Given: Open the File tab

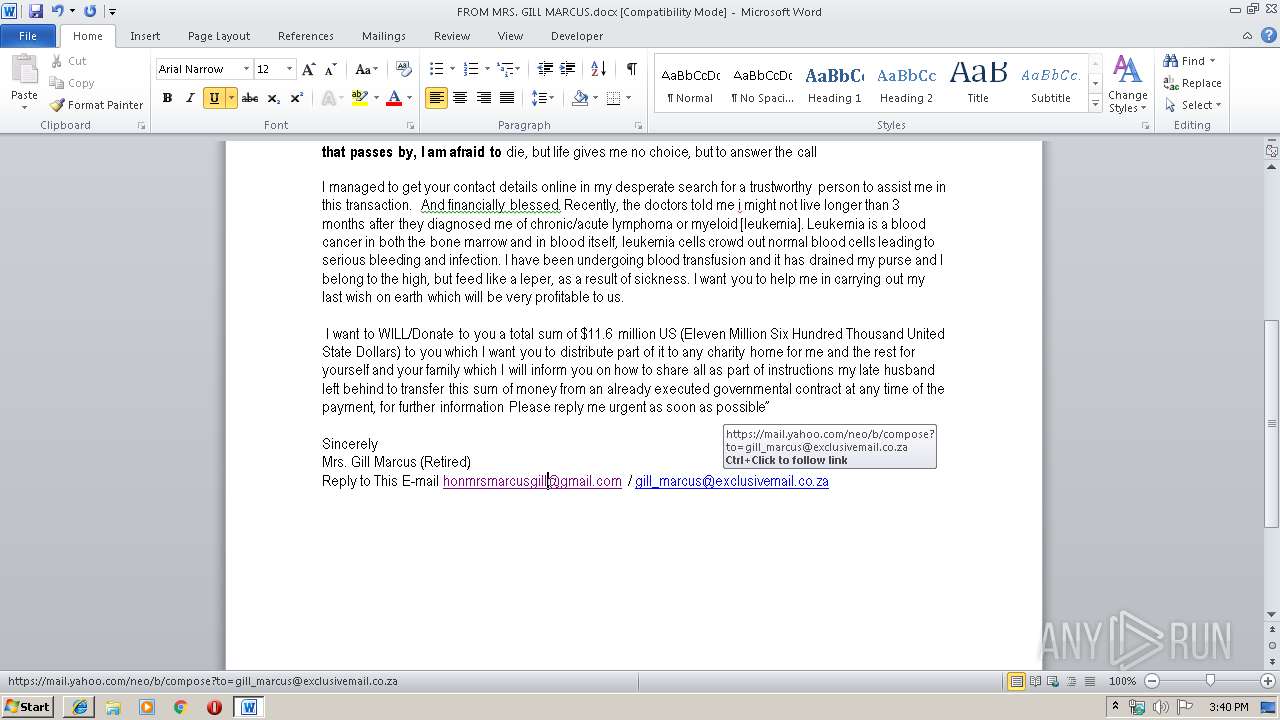Looking at the screenshot, I should pyautogui.click(x=28, y=36).
